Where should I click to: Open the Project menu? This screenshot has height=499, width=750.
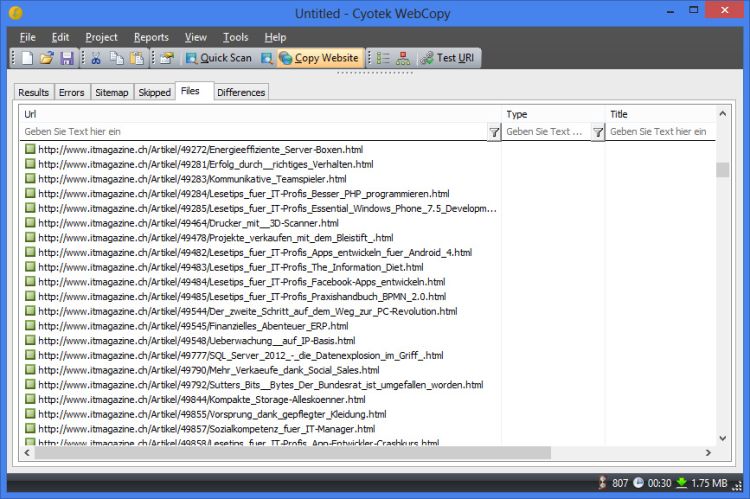tap(101, 37)
